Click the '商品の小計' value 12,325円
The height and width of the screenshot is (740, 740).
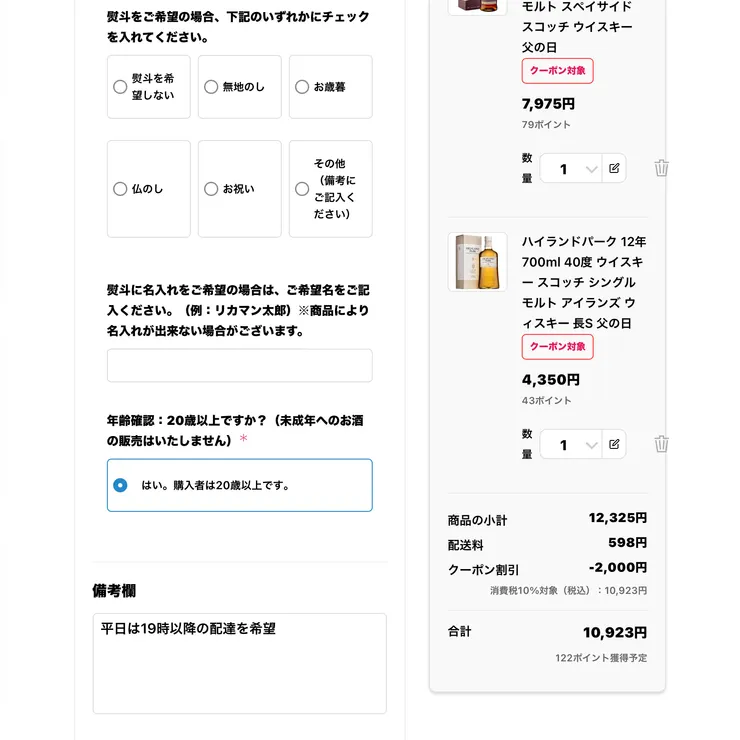[618, 518]
